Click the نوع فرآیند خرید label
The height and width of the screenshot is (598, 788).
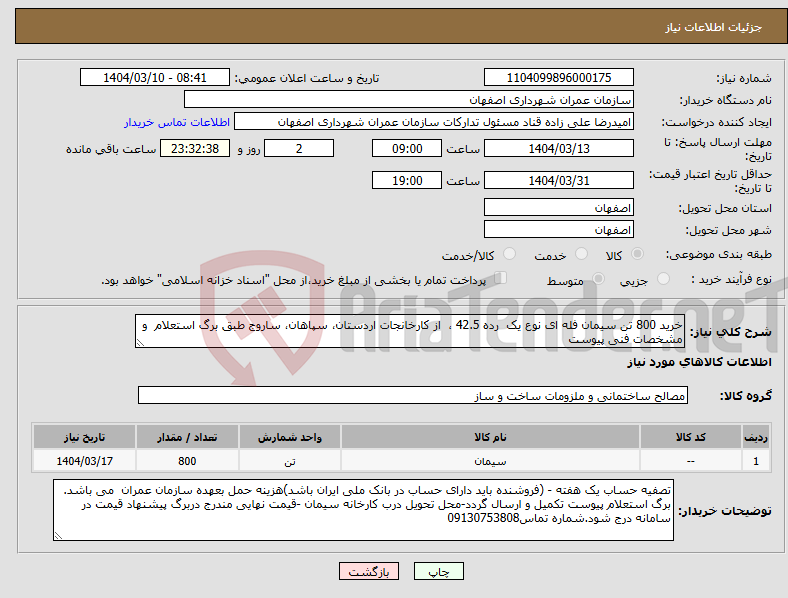point(731,279)
